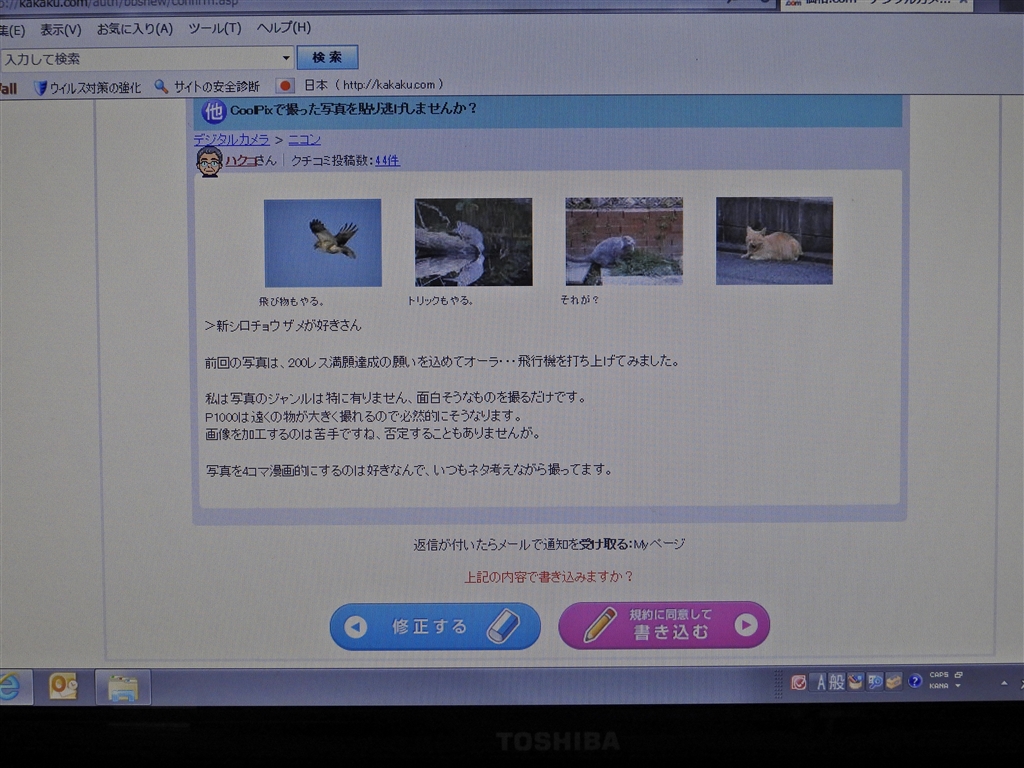The width and height of the screenshot is (1024, 768).
Task: Open the Myページ link
Action: click(x=660, y=544)
